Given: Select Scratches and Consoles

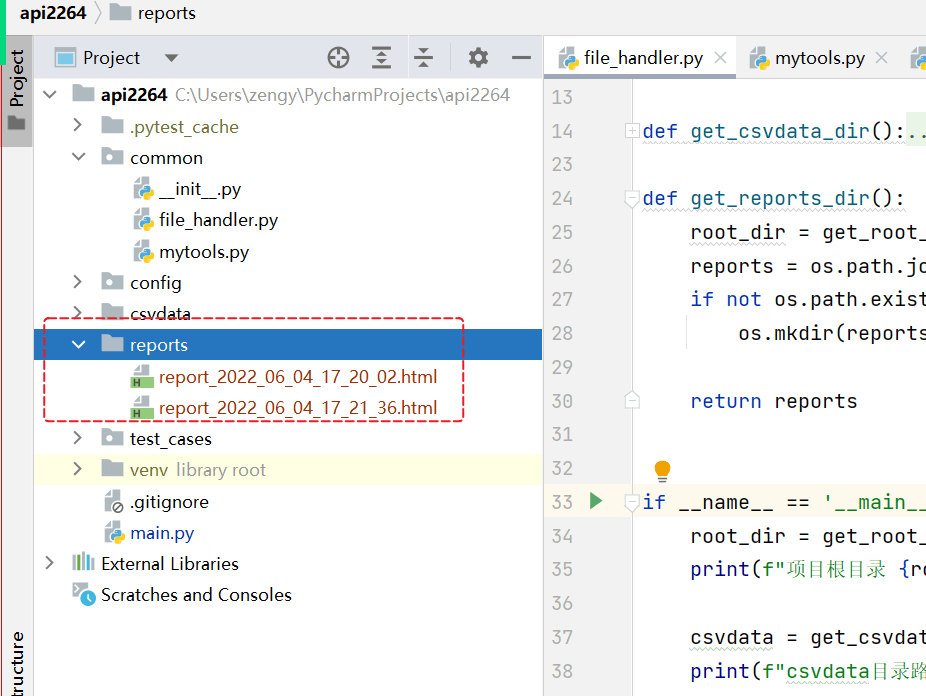Looking at the screenshot, I should (x=197, y=594).
